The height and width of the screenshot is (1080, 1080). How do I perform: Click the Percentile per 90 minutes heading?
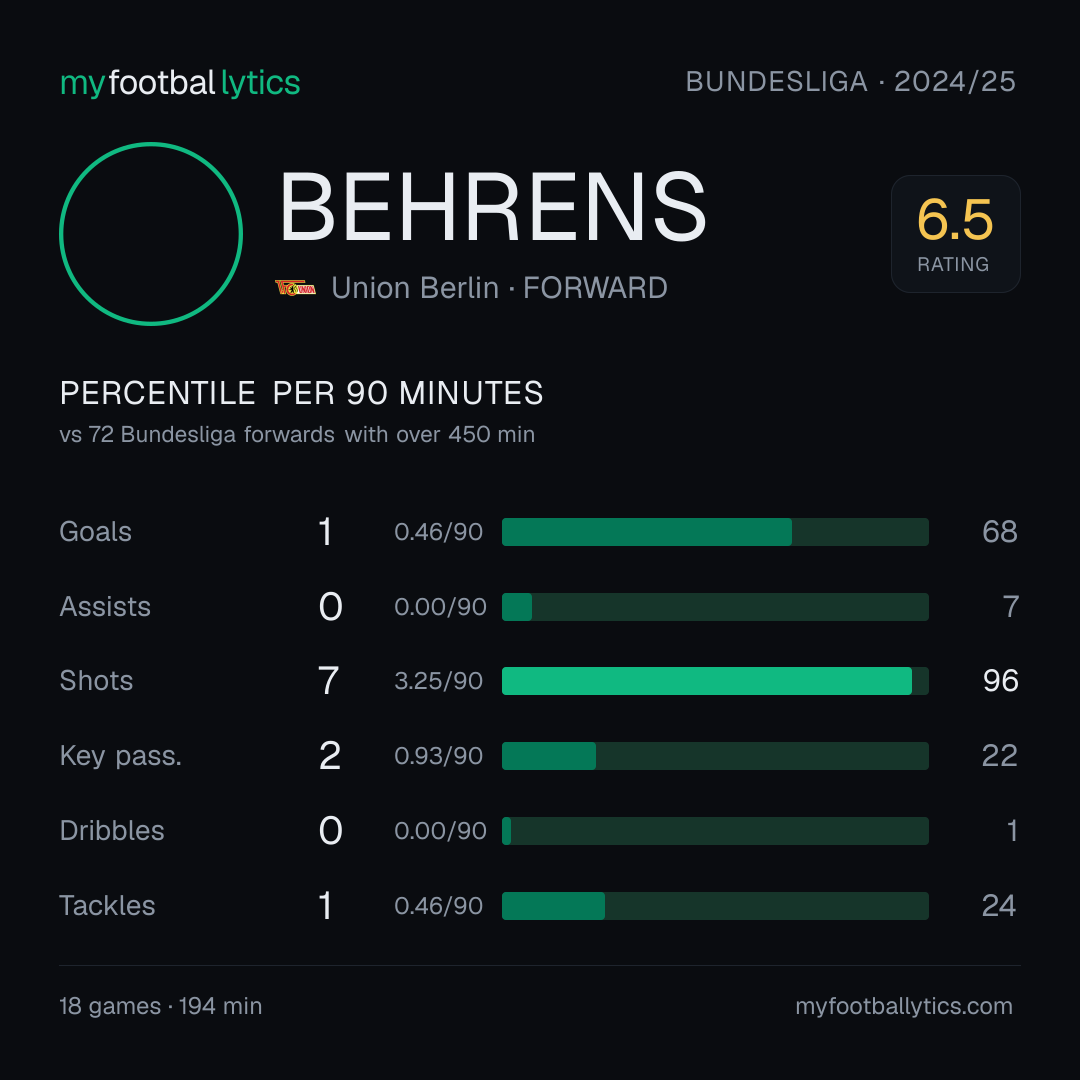coord(302,393)
